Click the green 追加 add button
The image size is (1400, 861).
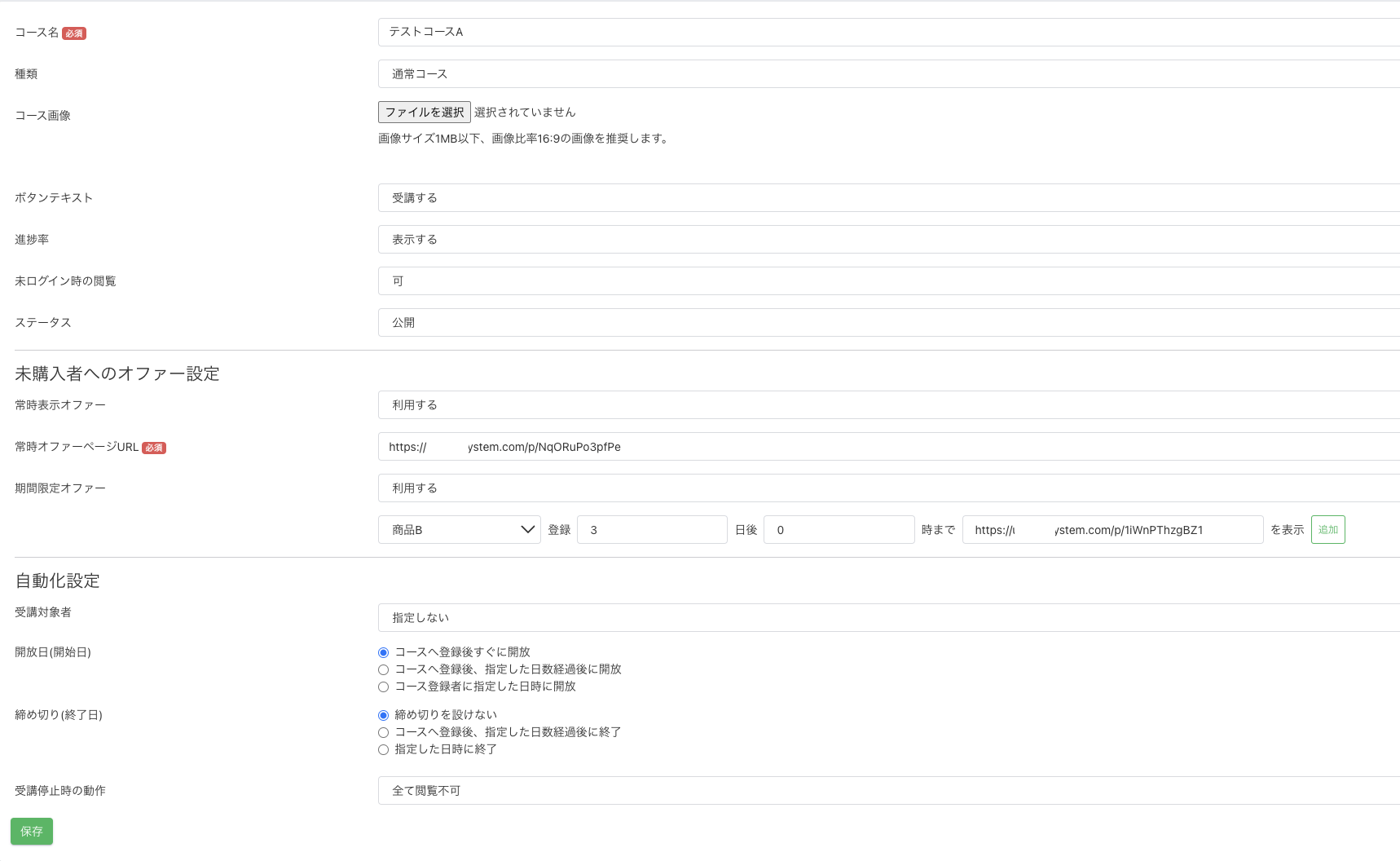[x=1327, y=529]
